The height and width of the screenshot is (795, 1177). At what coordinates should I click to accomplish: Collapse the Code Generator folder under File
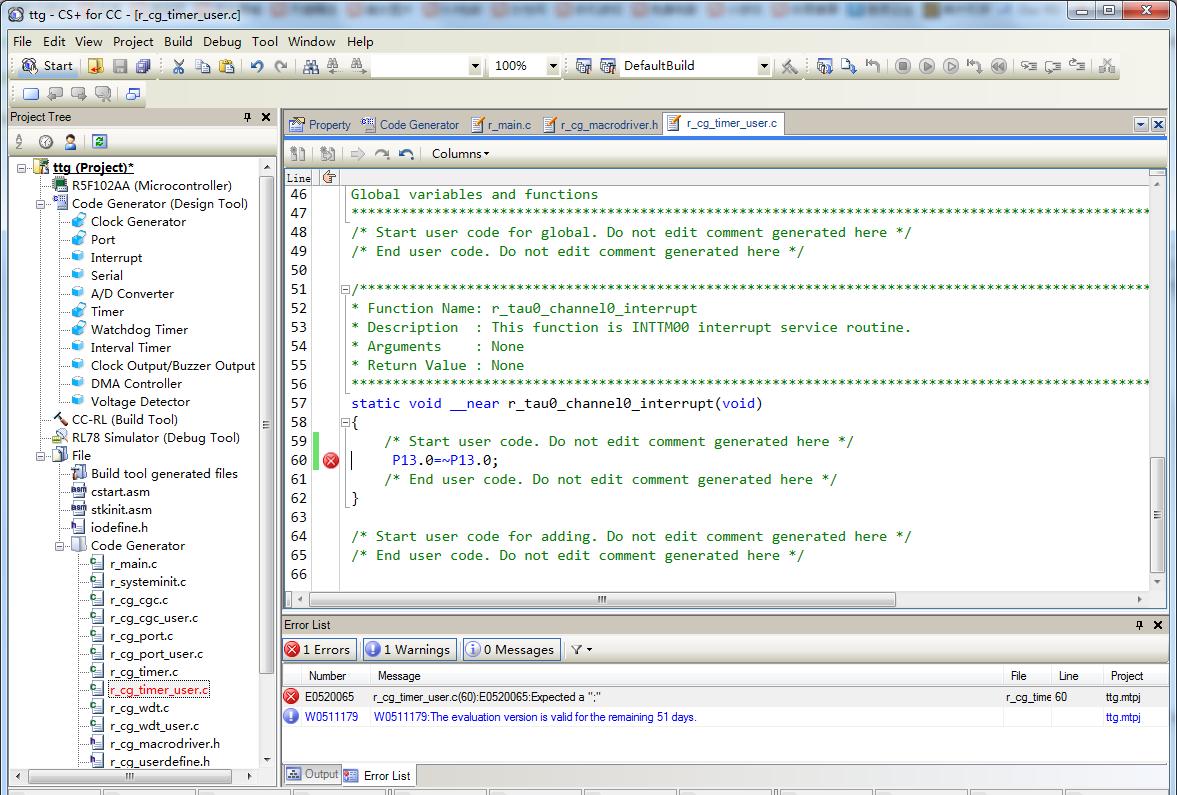[x=59, y=546]
